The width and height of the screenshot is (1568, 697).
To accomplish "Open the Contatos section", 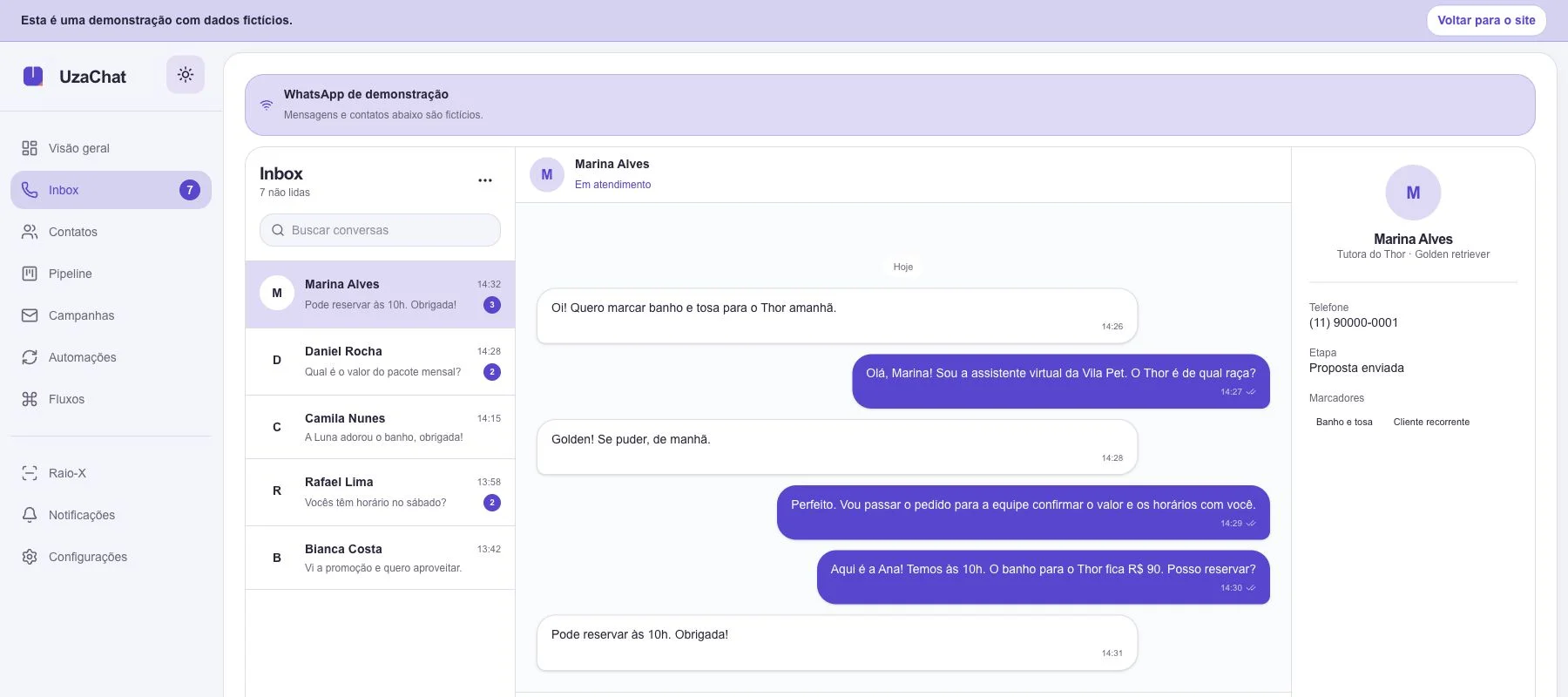I will coord(111,232).
